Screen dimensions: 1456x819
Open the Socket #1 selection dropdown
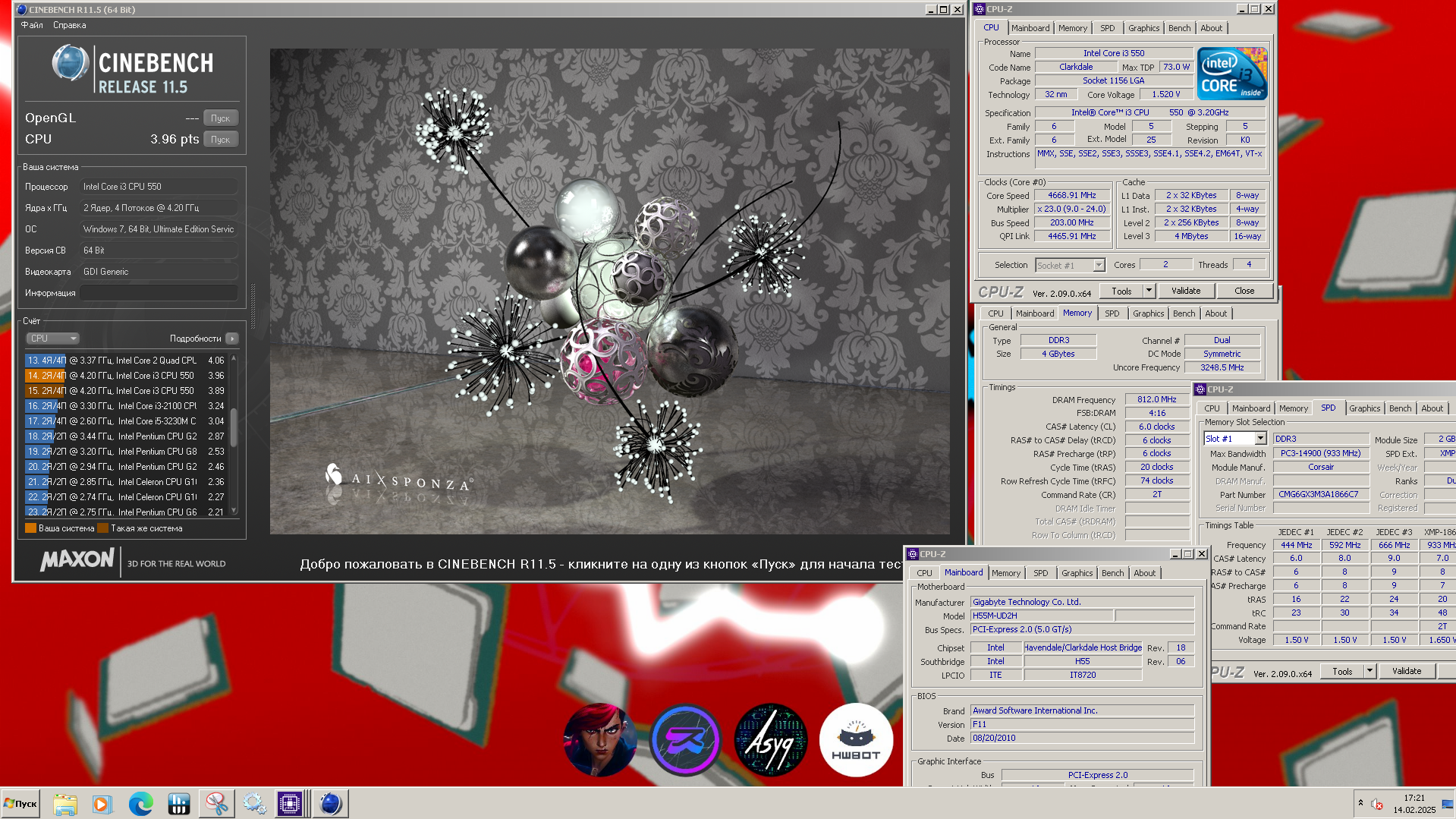pyautogui.click(x=1070, y=265)
